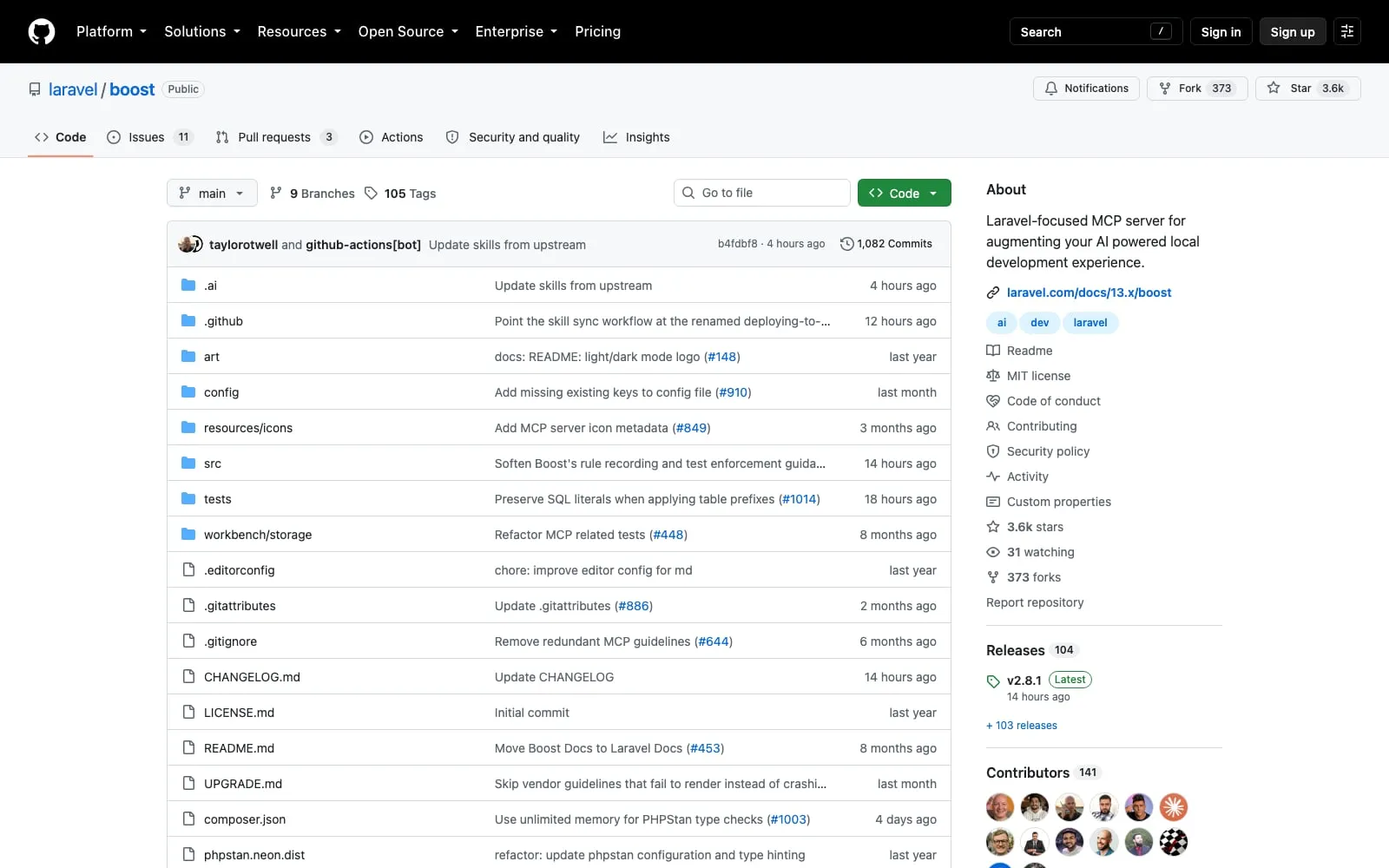Expand the Open Source menu
The width and height of the screenshot is (1389, 868).
(x=408, y=31)
